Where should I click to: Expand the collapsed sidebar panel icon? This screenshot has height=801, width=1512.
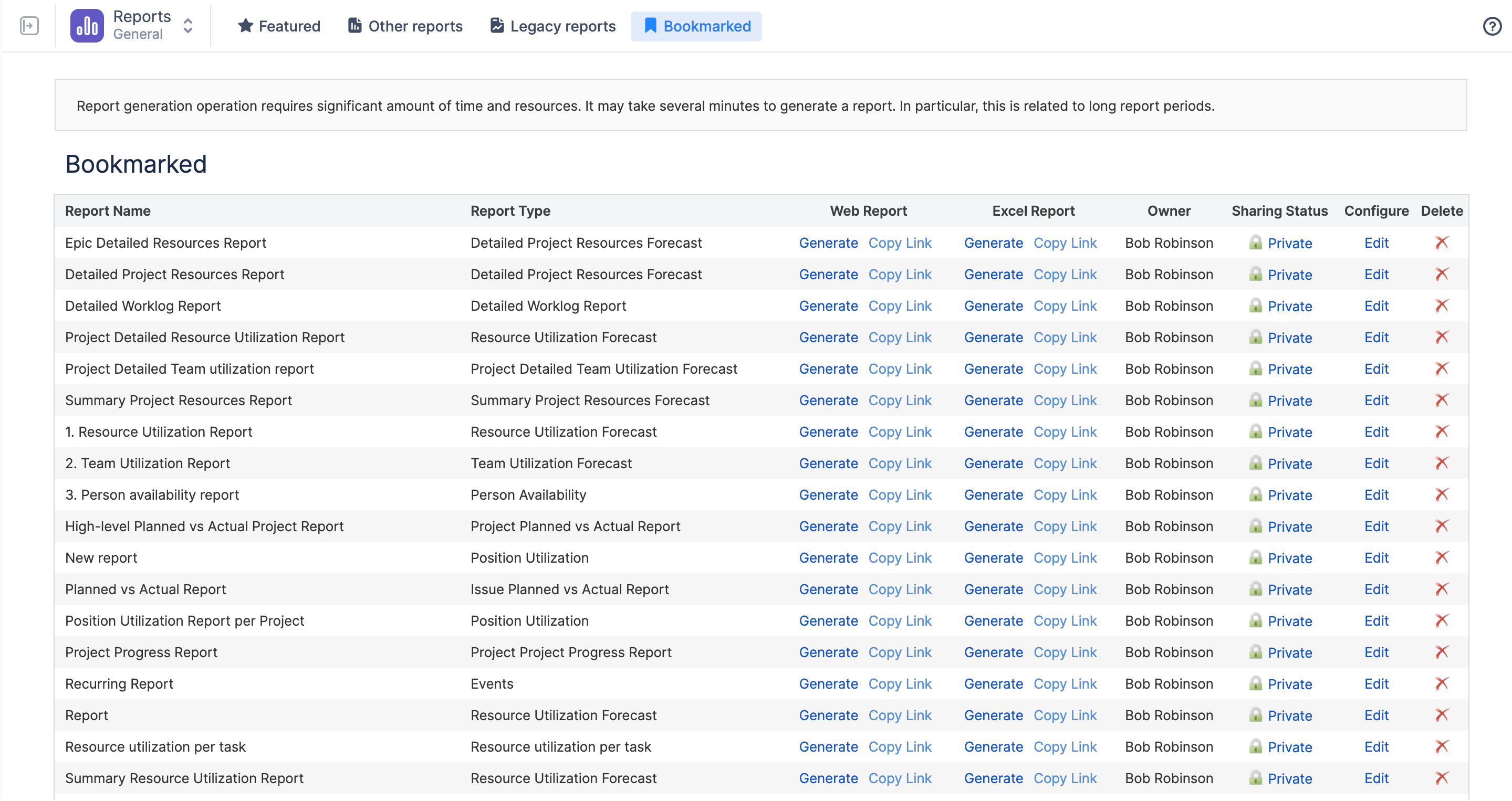(29, 26)
